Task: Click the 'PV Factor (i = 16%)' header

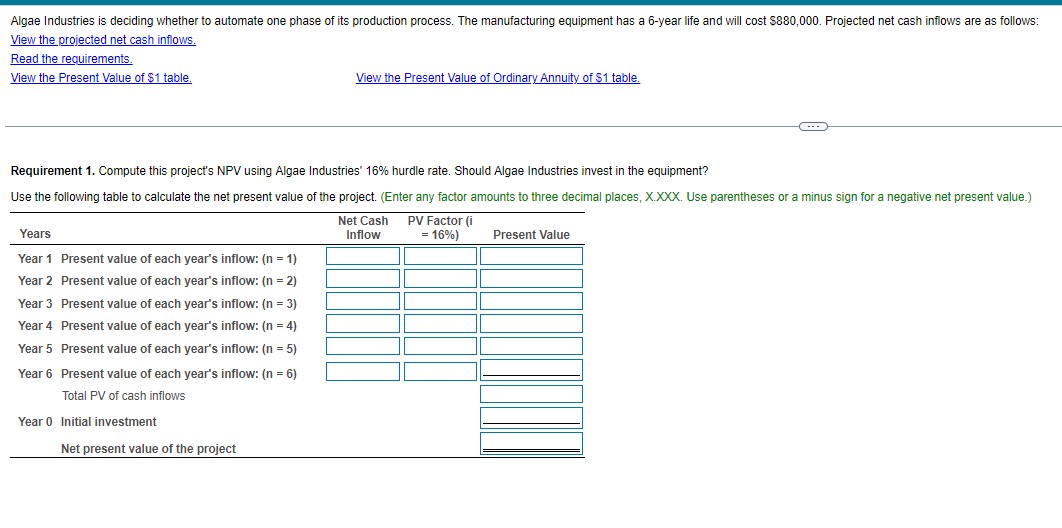Action: click(440, 228)
